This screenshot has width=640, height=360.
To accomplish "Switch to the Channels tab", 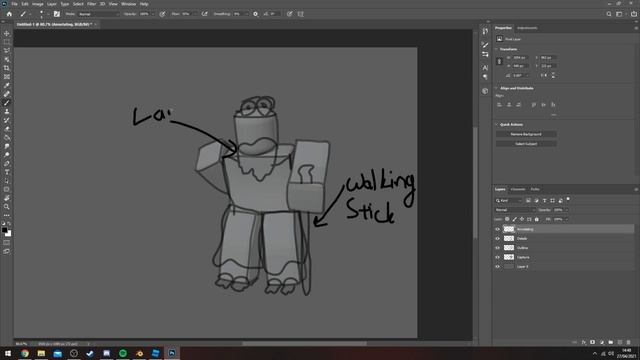I will click(x=518, y=189).
